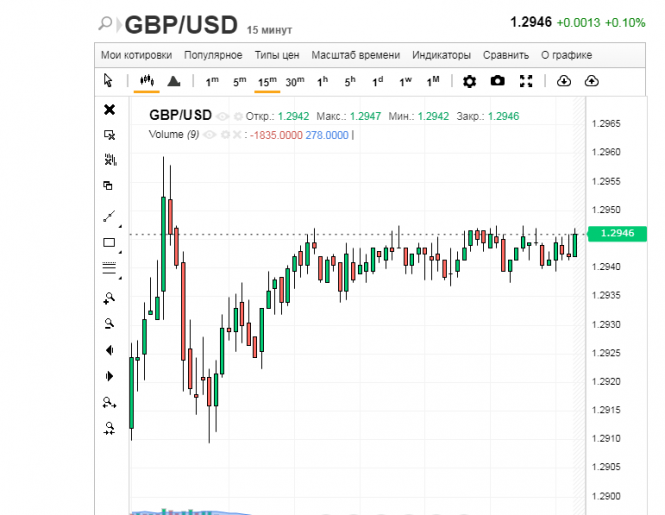Screen dimensions: 665x515
Task: Click the zoom in magnifier icon
Action: [x=109, y=298]
